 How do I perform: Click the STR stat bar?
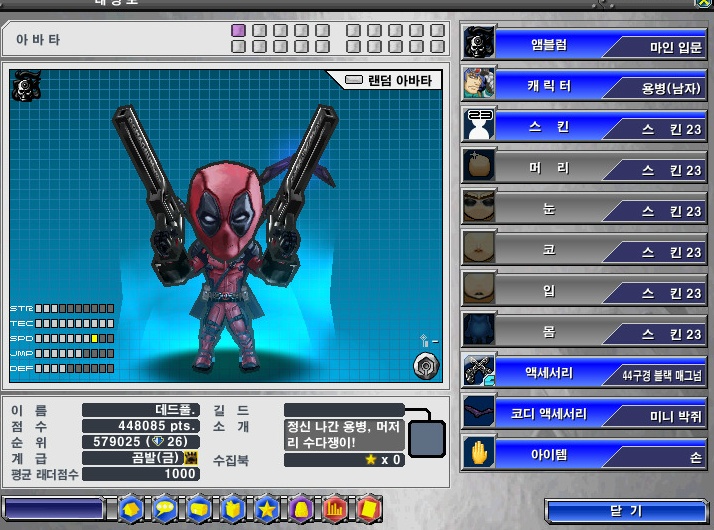tap(75, 308)
